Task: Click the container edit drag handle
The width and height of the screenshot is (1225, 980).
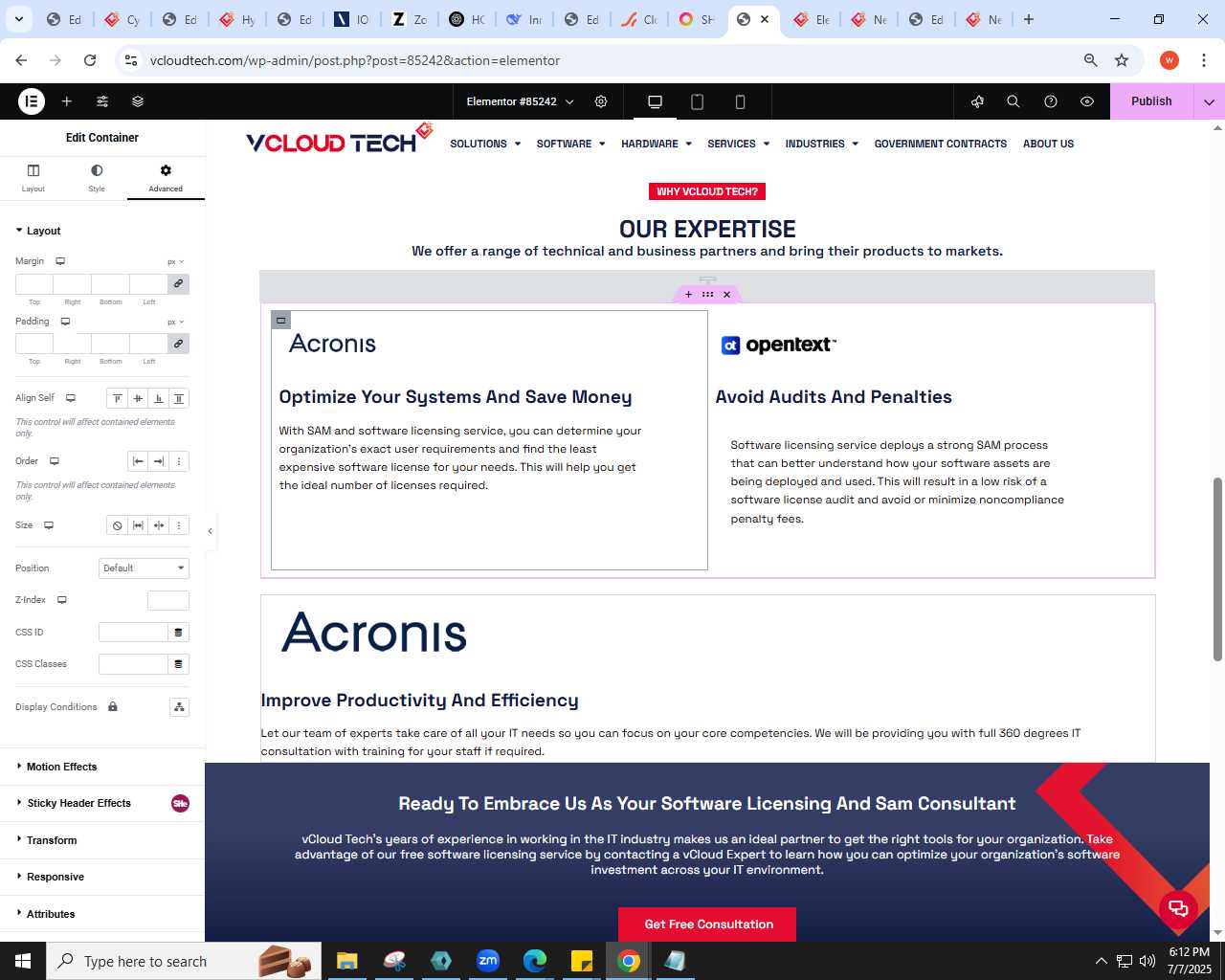Action: pyautogui.click(x=707, y=295)
